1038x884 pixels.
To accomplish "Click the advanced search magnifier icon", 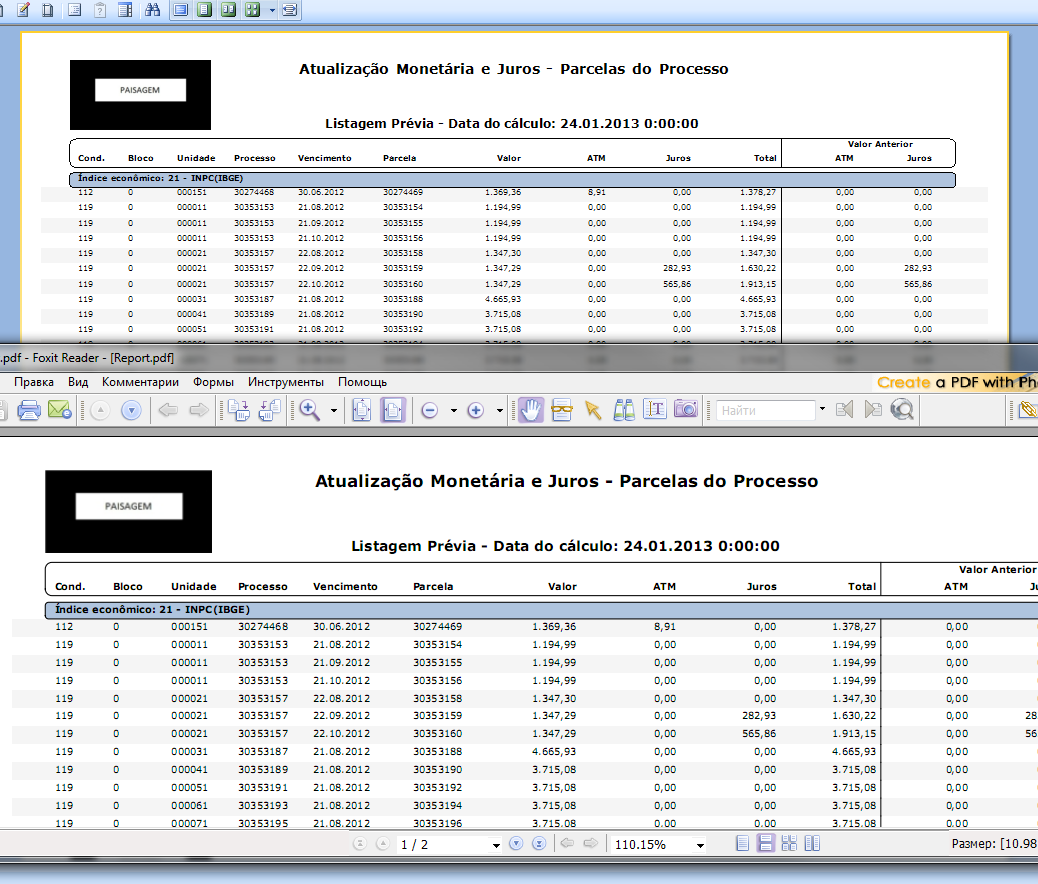I will click(902, 411).
